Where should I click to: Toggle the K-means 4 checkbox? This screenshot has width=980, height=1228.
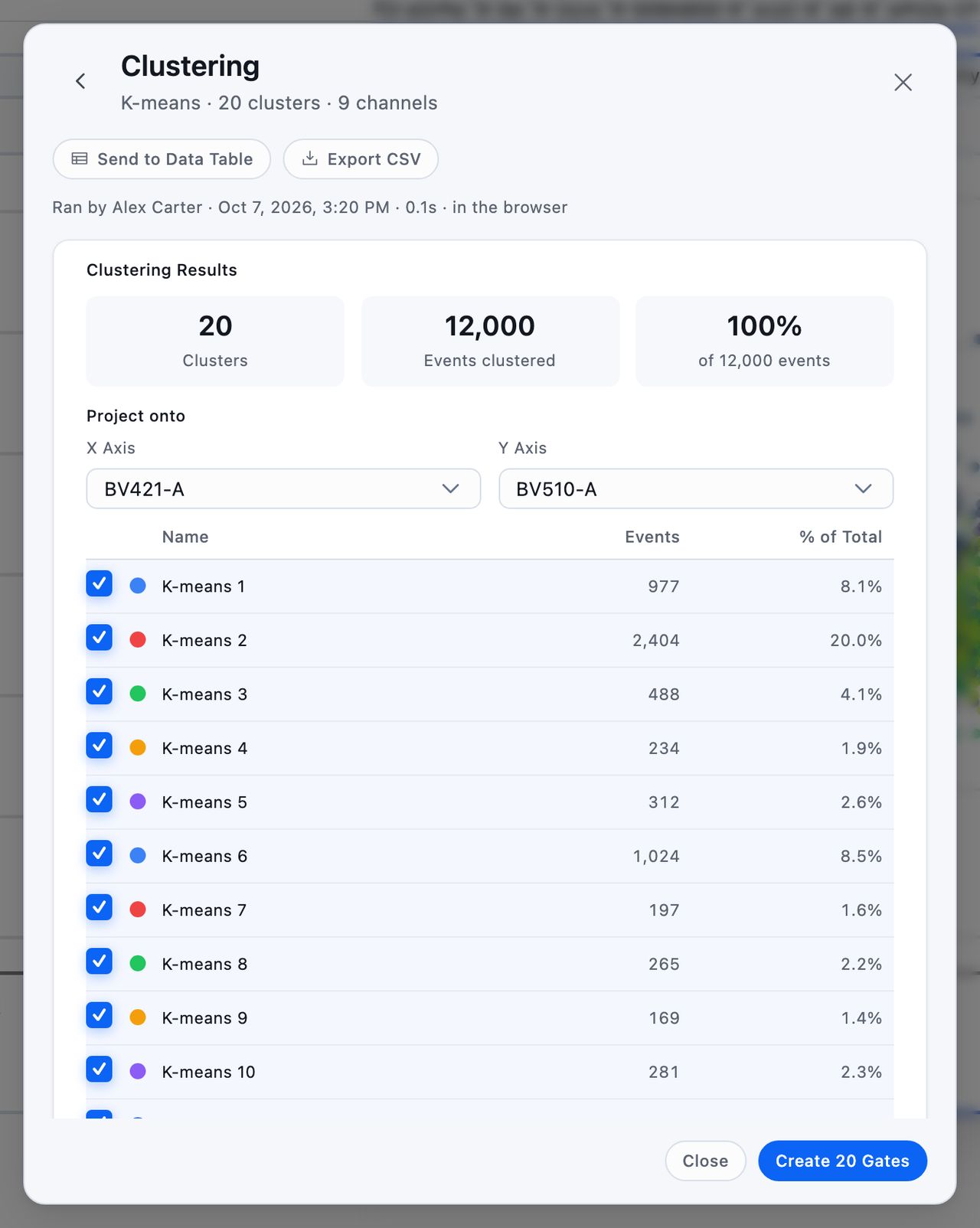click(x=100, y=745)
